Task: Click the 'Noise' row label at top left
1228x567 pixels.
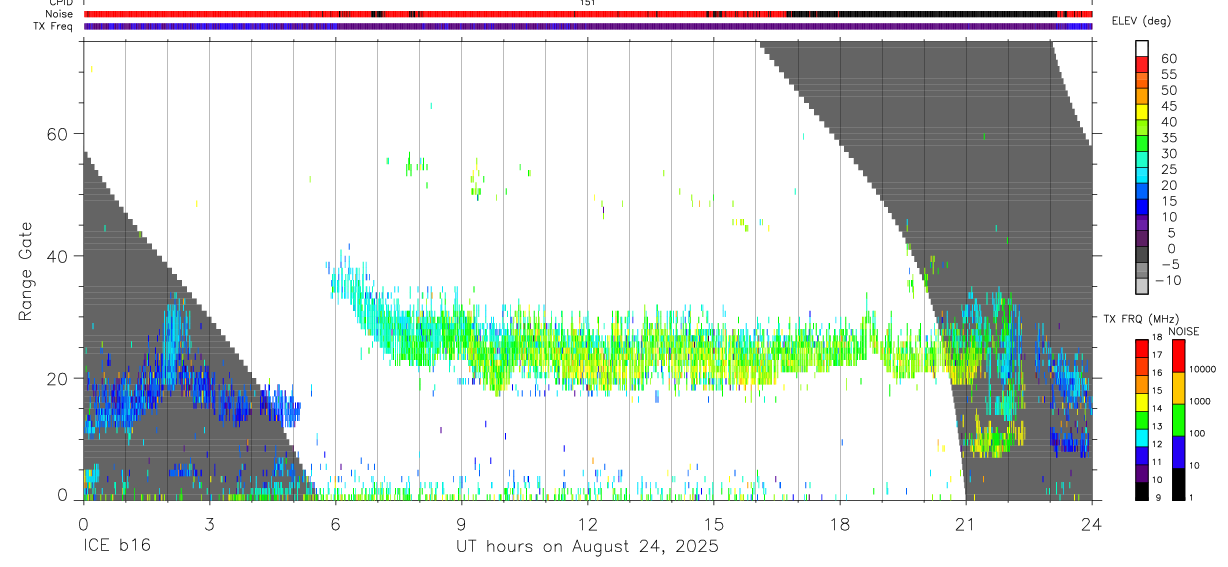Action: point(60,14)
